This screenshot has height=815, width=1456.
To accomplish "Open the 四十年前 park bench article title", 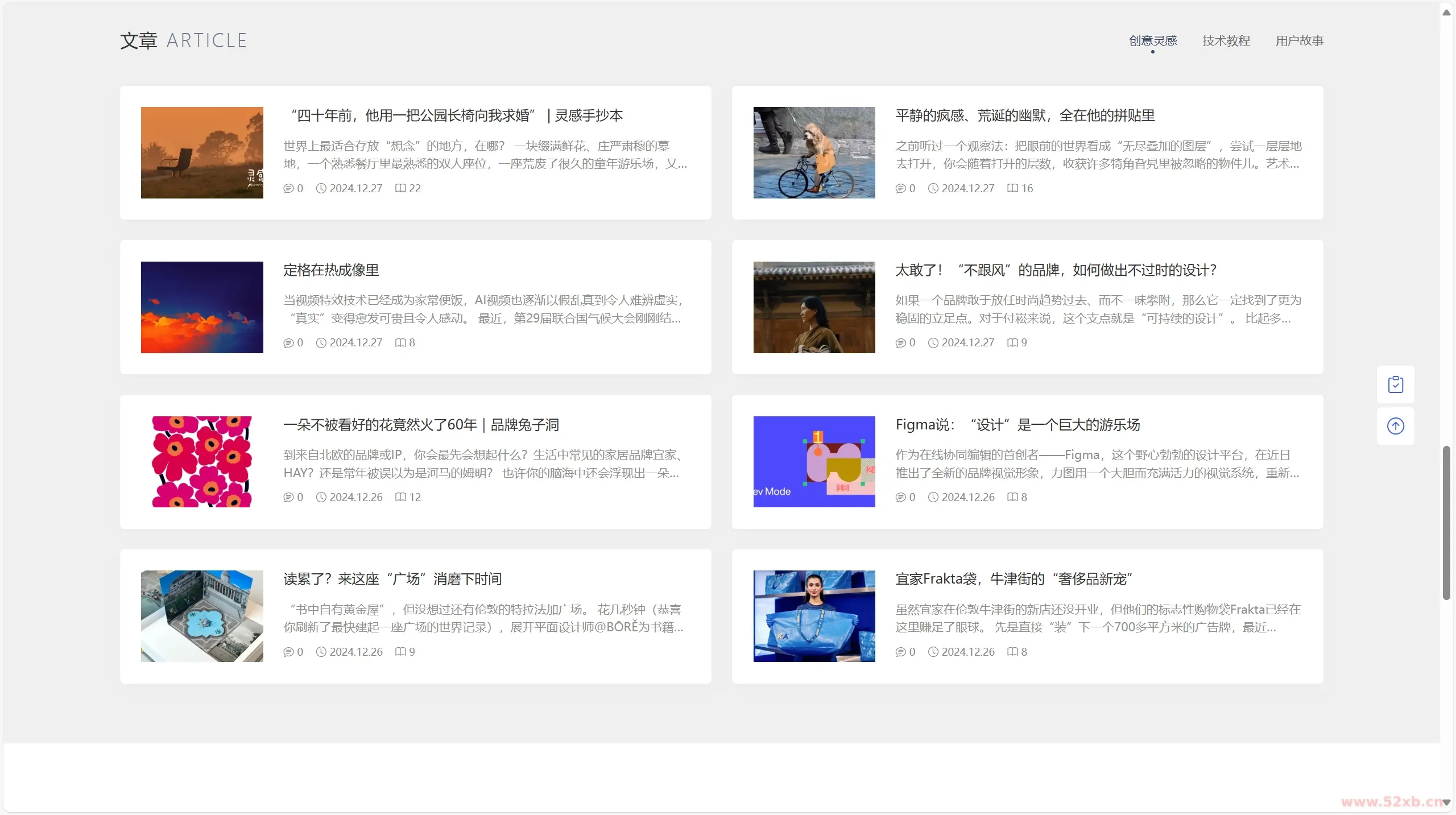I will pos(455,115).
